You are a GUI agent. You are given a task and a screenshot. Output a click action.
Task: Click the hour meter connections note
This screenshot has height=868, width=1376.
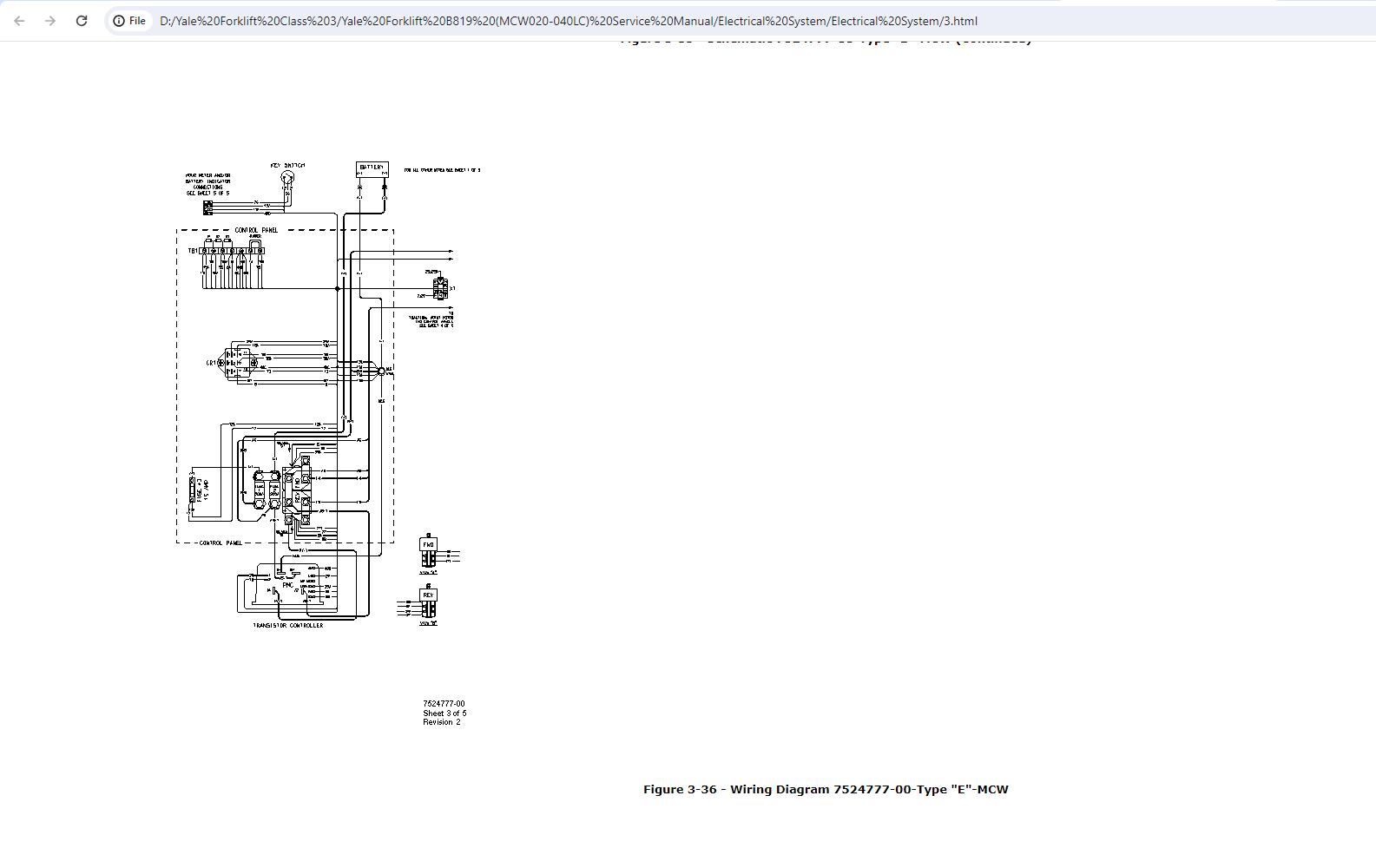(x=207, y=184)
